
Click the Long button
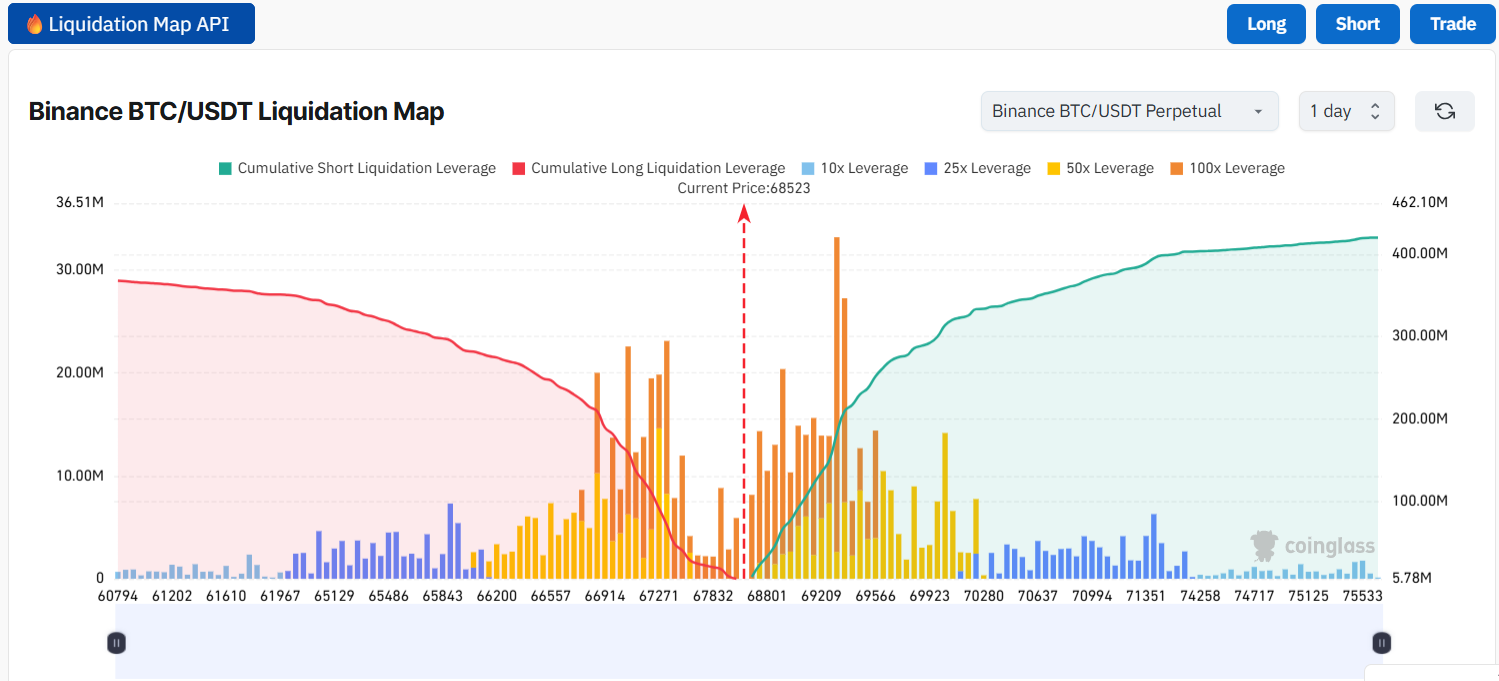pyautogui.click(x=1266, y=24)
